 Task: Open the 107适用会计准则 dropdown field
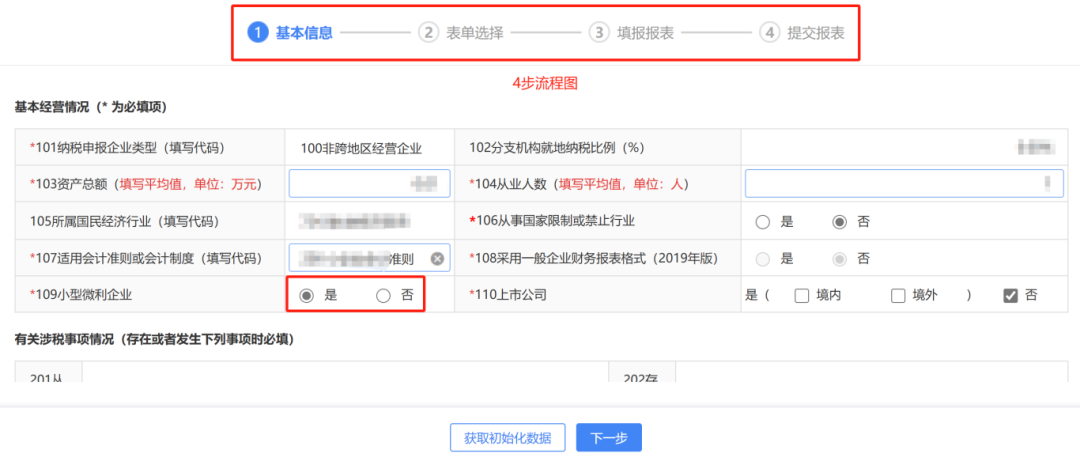[x=360, y=258]
